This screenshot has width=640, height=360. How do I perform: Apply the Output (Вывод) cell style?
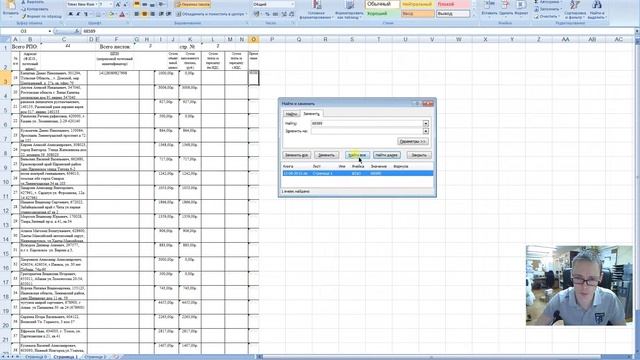[x=453, y=14]
